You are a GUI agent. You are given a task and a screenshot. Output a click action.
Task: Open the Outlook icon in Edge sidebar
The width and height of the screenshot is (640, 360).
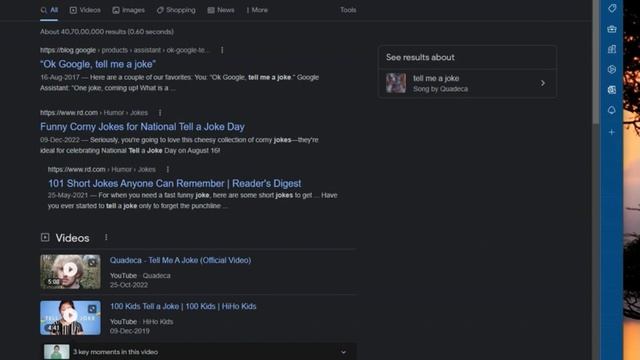611,90
